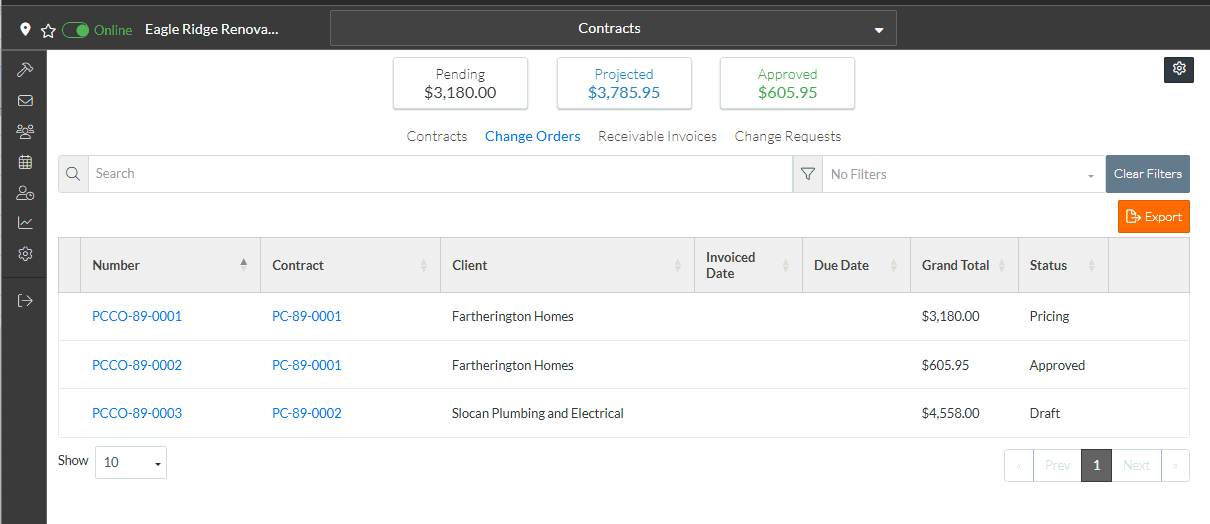The image size is (1210, 524).
Task: Switch to the Change Requests tab
Action: [787, 136]
